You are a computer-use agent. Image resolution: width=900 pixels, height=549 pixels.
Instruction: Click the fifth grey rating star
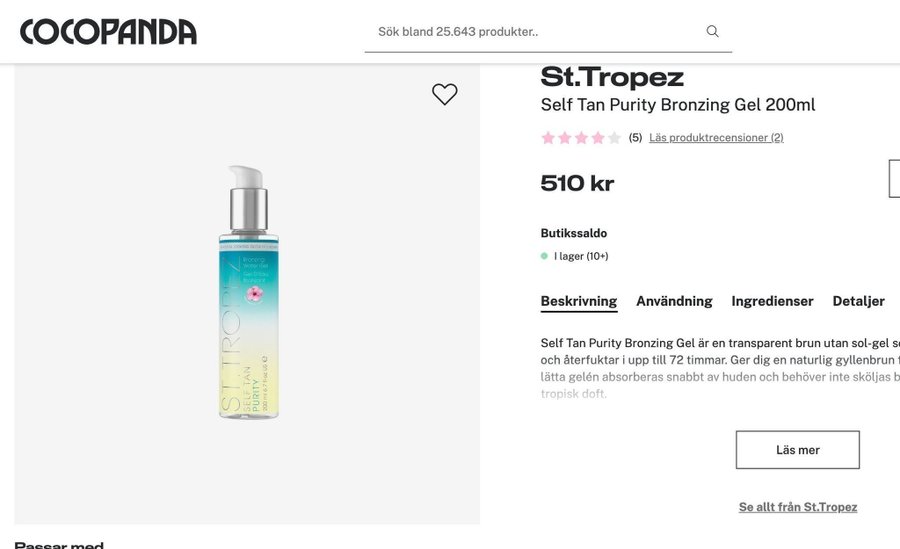click(615, 138)
